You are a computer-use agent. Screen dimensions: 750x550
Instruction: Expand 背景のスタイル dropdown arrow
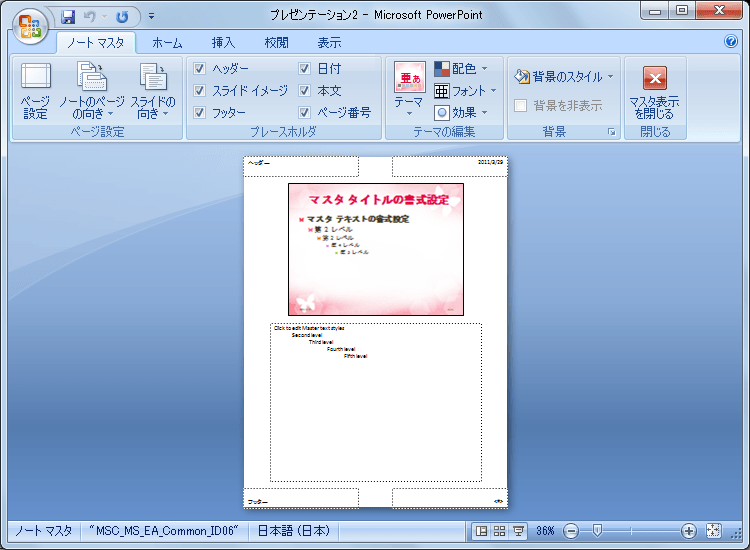click(610, 77)
